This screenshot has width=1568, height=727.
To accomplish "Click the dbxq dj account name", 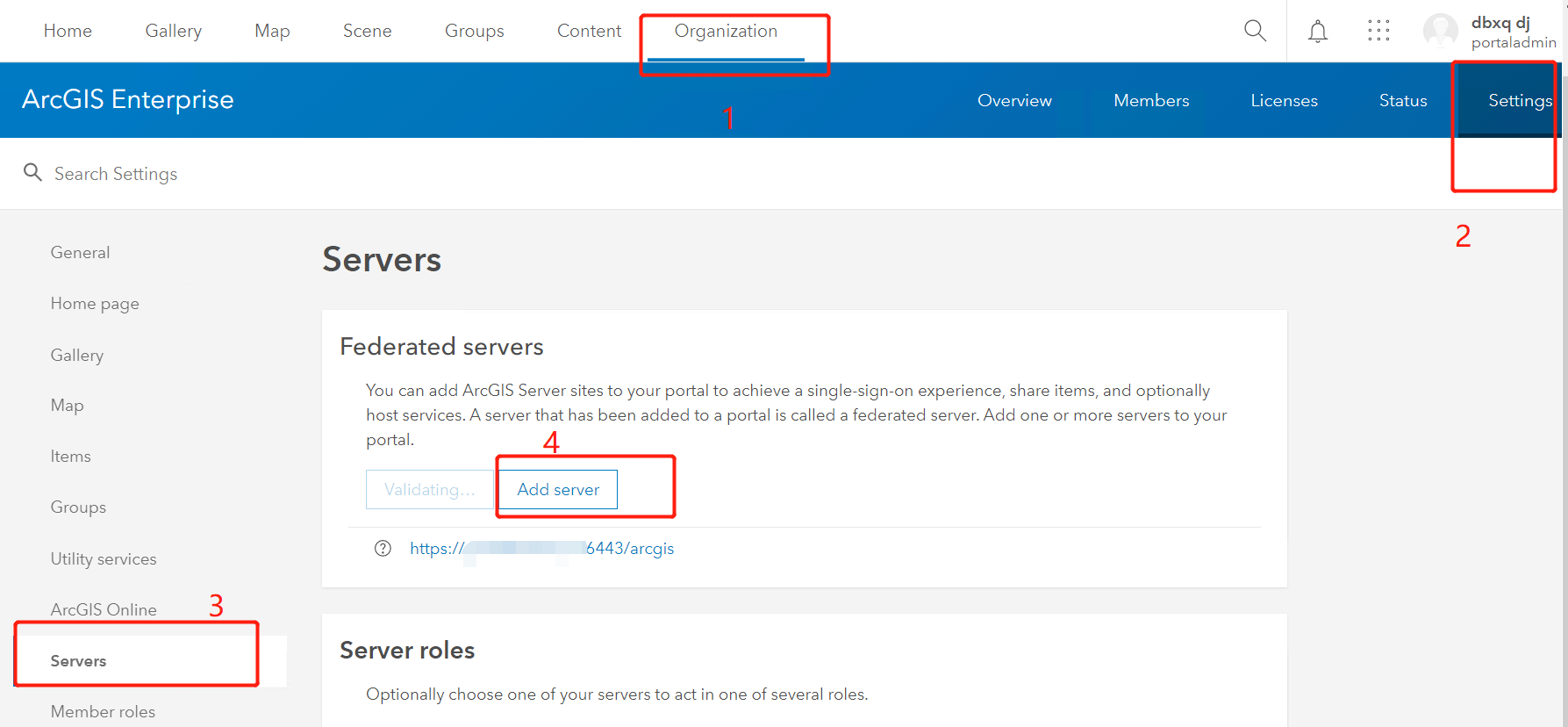I will click(x=1500, y=23).
